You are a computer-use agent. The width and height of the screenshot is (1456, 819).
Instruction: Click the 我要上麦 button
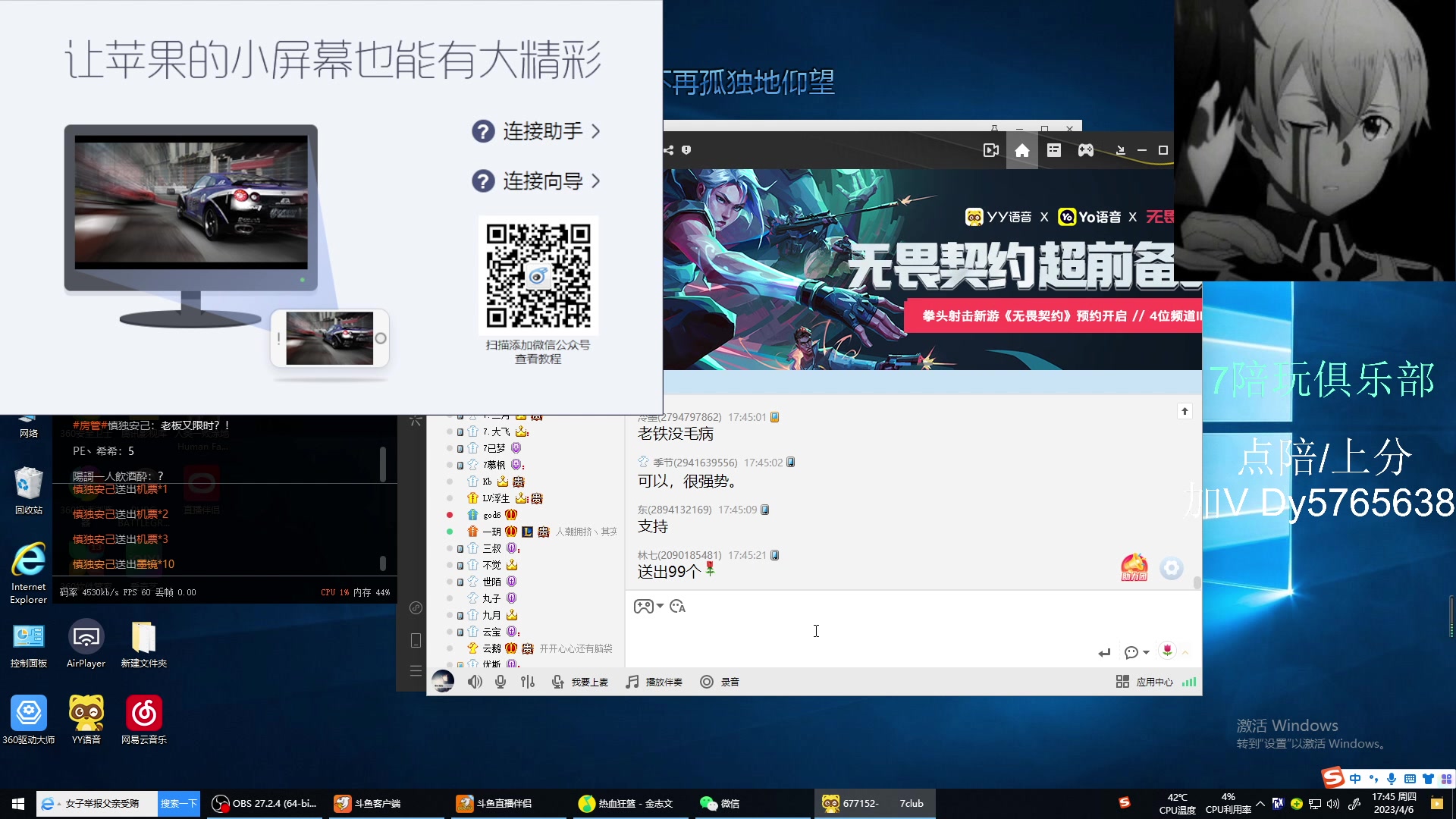(x=580, y=682)
